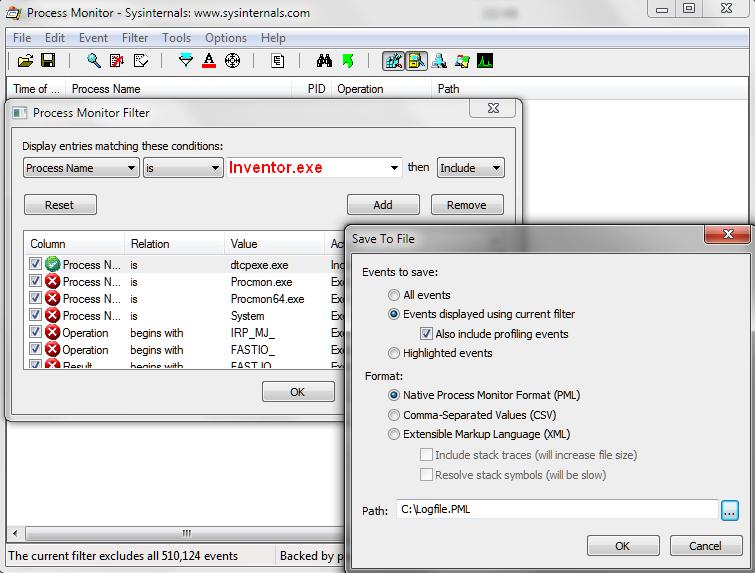The height and width of the screenshot is (573, 755).
Task: Click the Jump To green arrow icon
Action: coord(348,61)
